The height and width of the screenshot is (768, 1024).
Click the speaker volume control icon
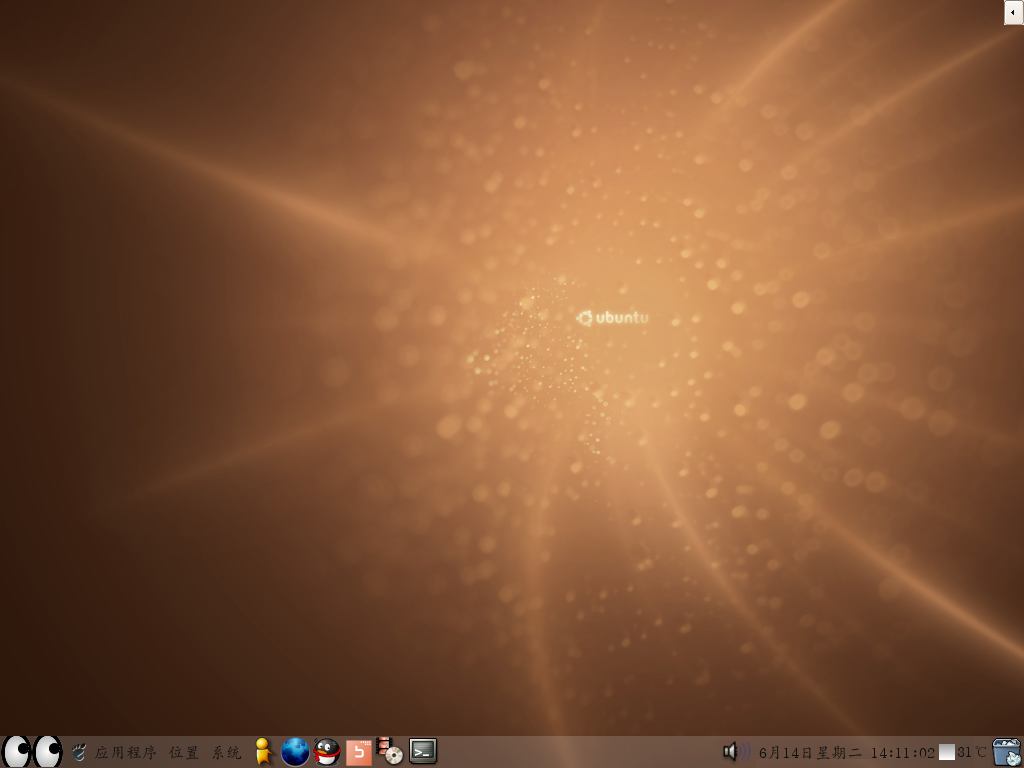736,752
